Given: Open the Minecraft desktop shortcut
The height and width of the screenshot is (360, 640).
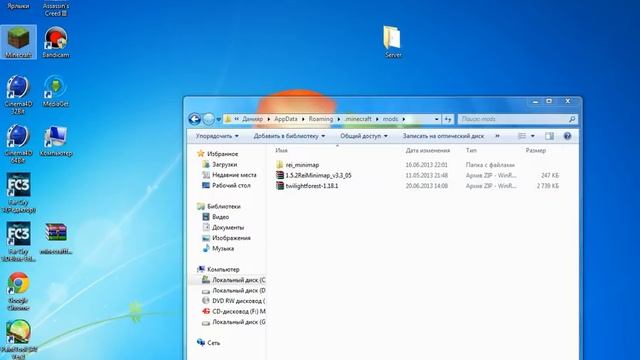Looking at the screenshot, I should click(18, 42).
